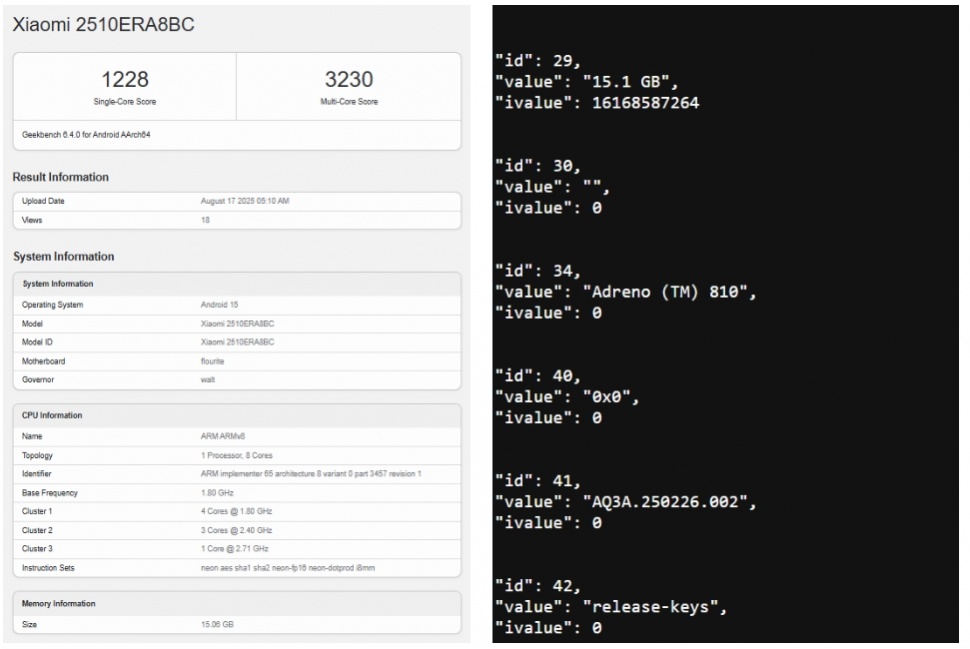Image resolution: width=970 pixels, height=649 pixels.
Task: Click the Xiaomi 2510ERA8BC page title
Action: [103, 25]
